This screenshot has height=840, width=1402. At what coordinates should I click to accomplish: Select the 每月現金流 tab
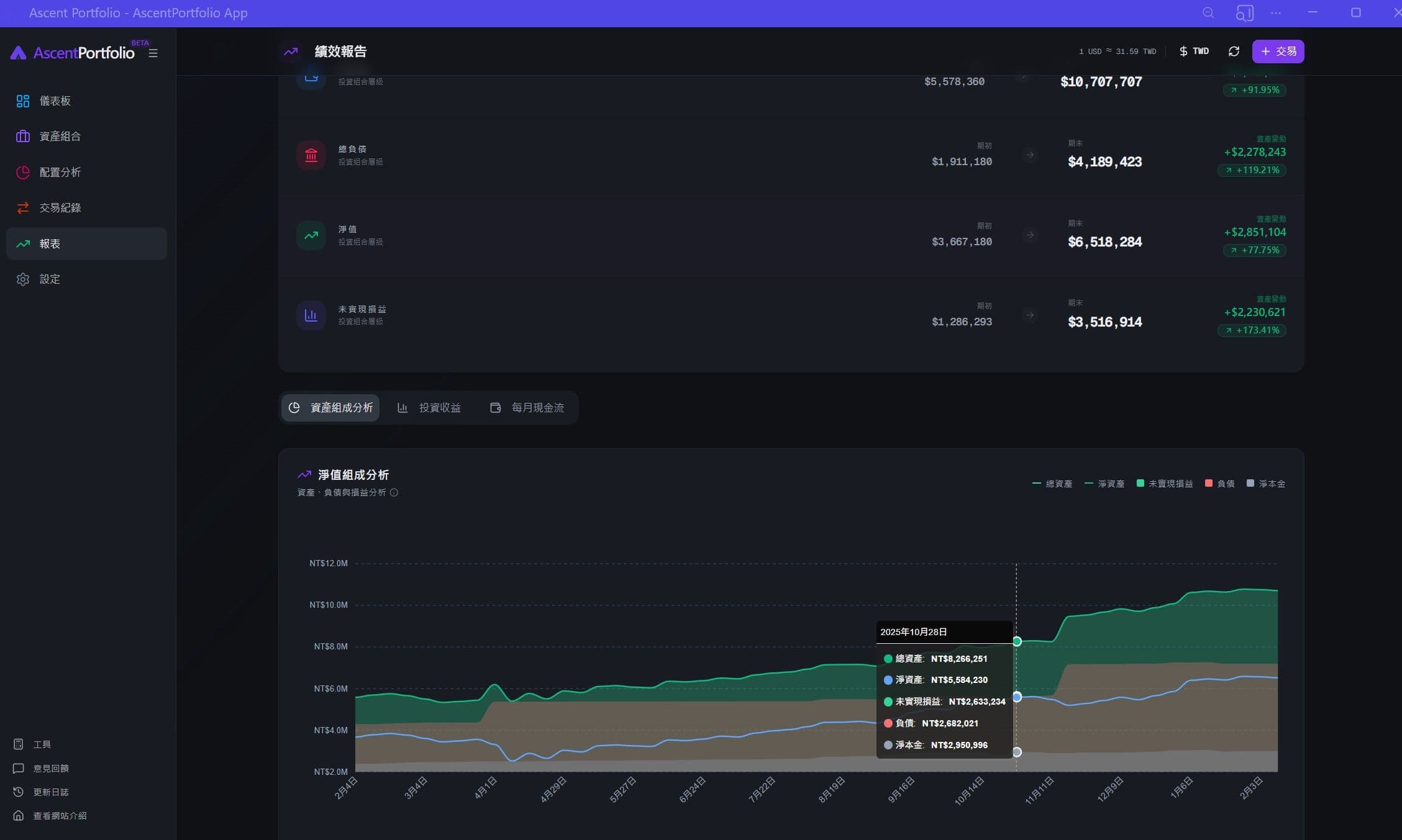527,408
